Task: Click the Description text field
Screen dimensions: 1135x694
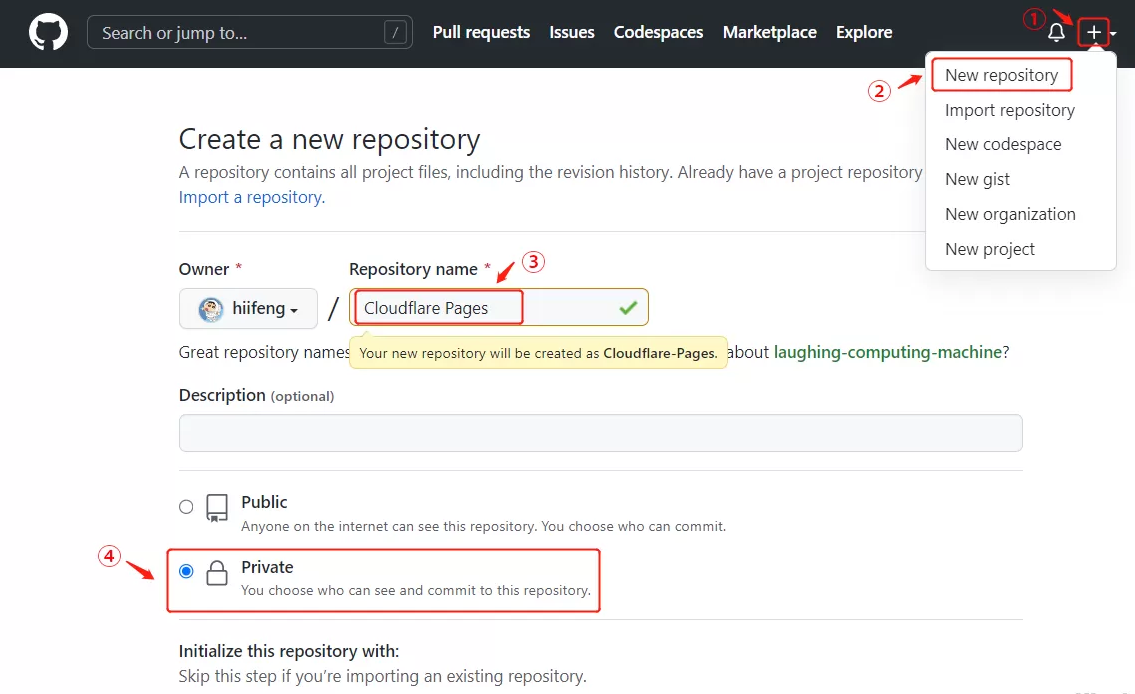Action: [601, 433]
